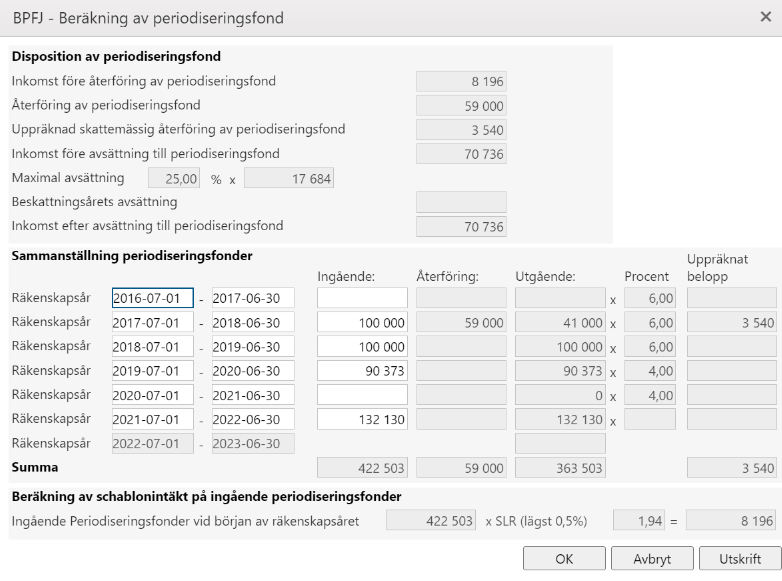Cancel changes with the Avbryt button
This screenshot has width=782, height=581.
click(x=652, y=559)
